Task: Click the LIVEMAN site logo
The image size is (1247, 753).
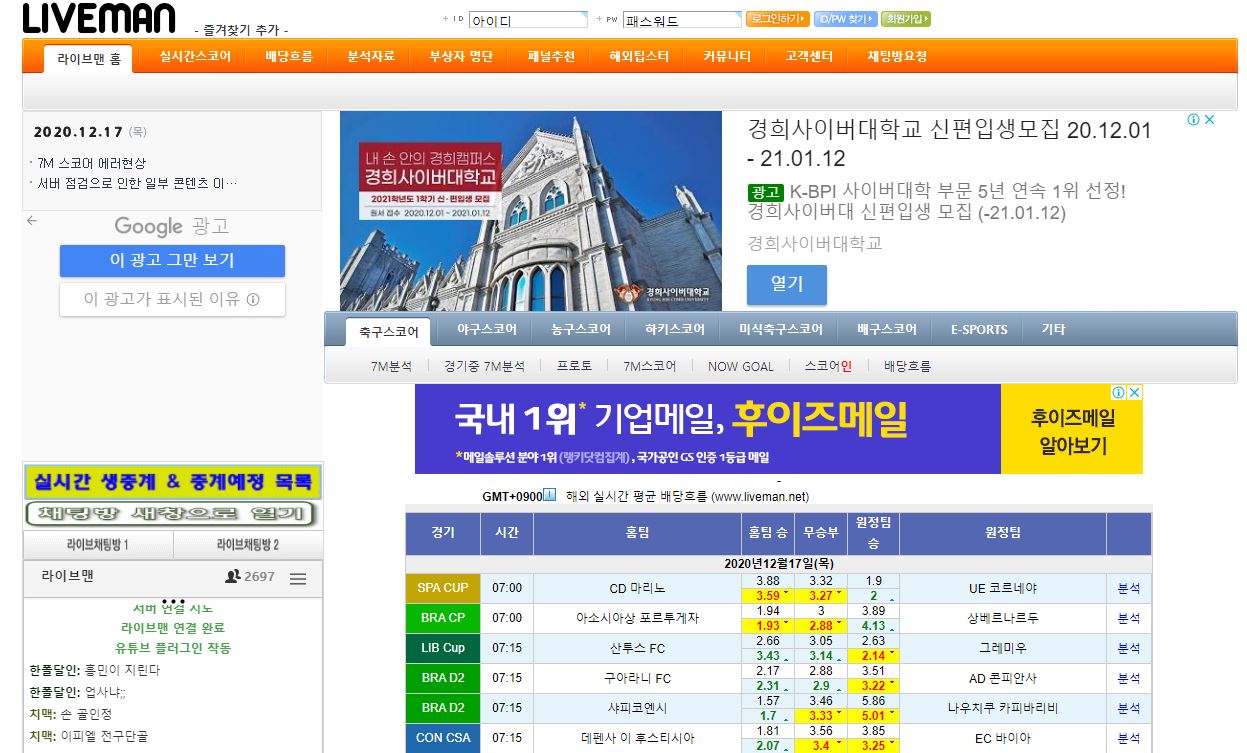Action: (x=99, y=18)
